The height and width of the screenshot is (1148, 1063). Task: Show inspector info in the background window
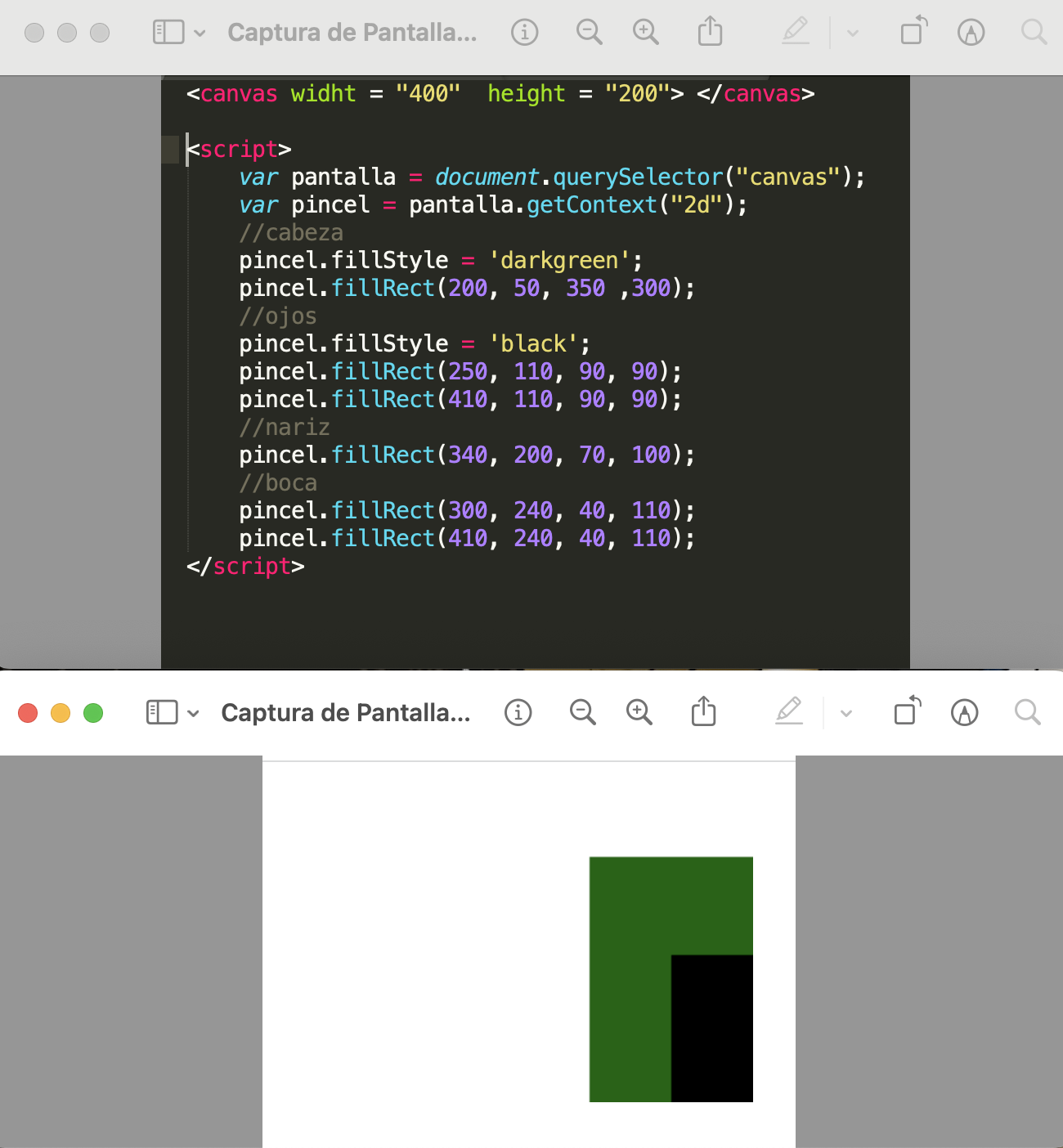point(525,32)
